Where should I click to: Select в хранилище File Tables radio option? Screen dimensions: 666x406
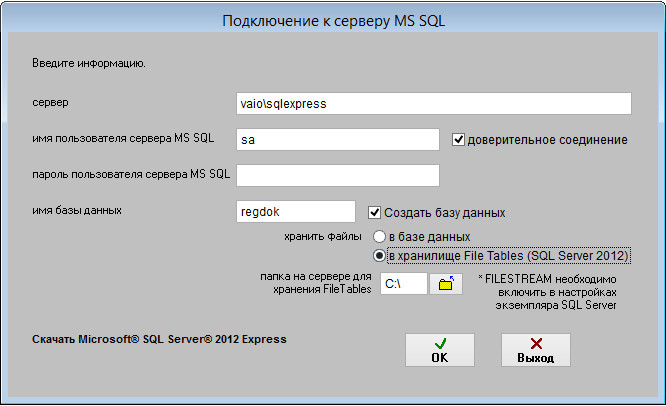point(379,256)
